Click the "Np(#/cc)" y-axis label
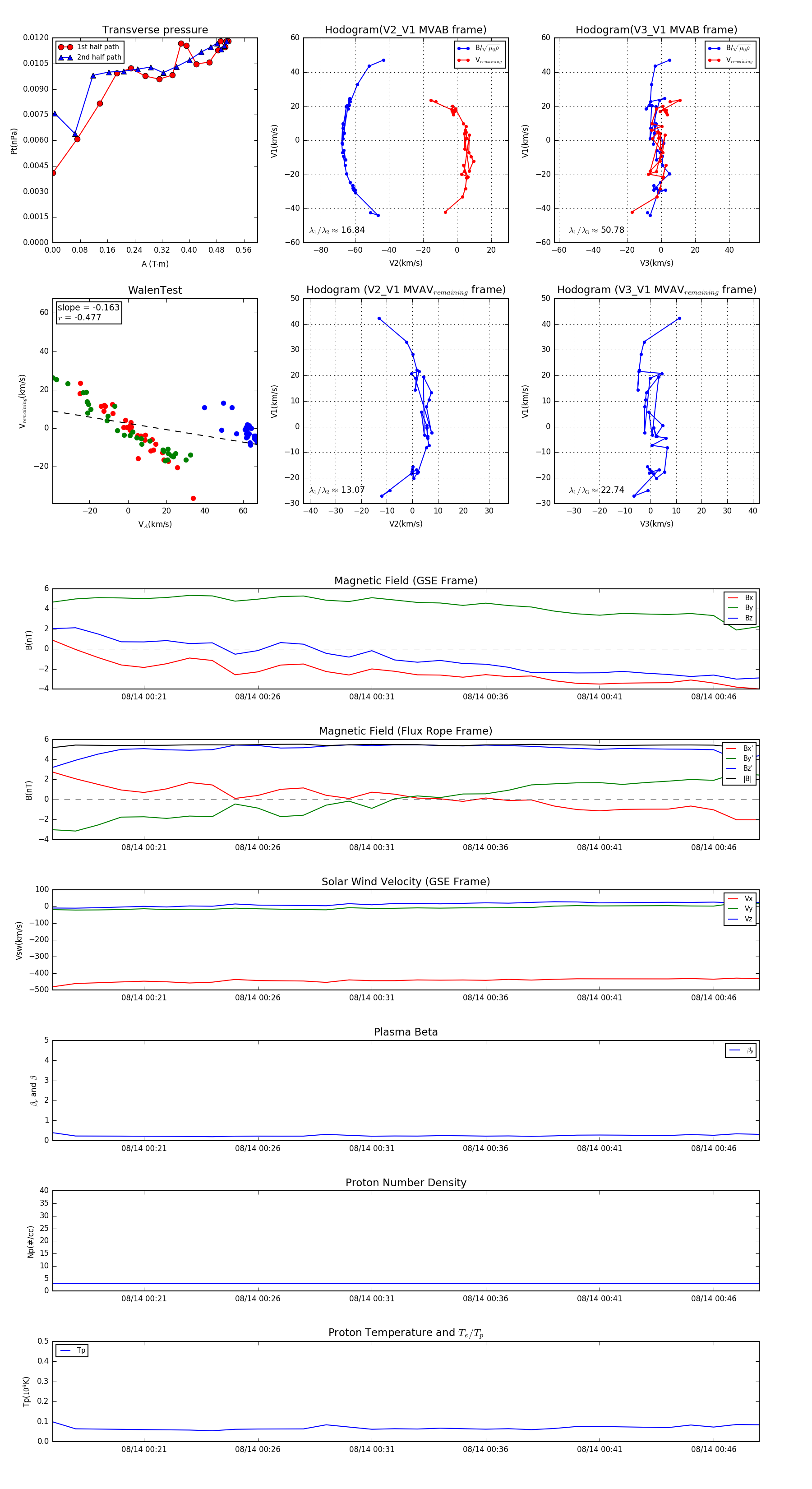The width and height of the screenshot is (812, 1489). point(31,1242)
